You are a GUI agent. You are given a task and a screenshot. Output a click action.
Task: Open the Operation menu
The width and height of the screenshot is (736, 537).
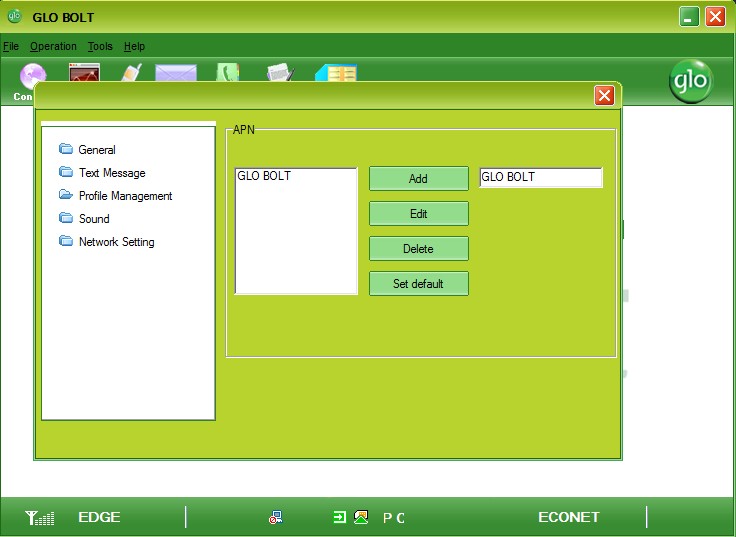tap(53, 46)
